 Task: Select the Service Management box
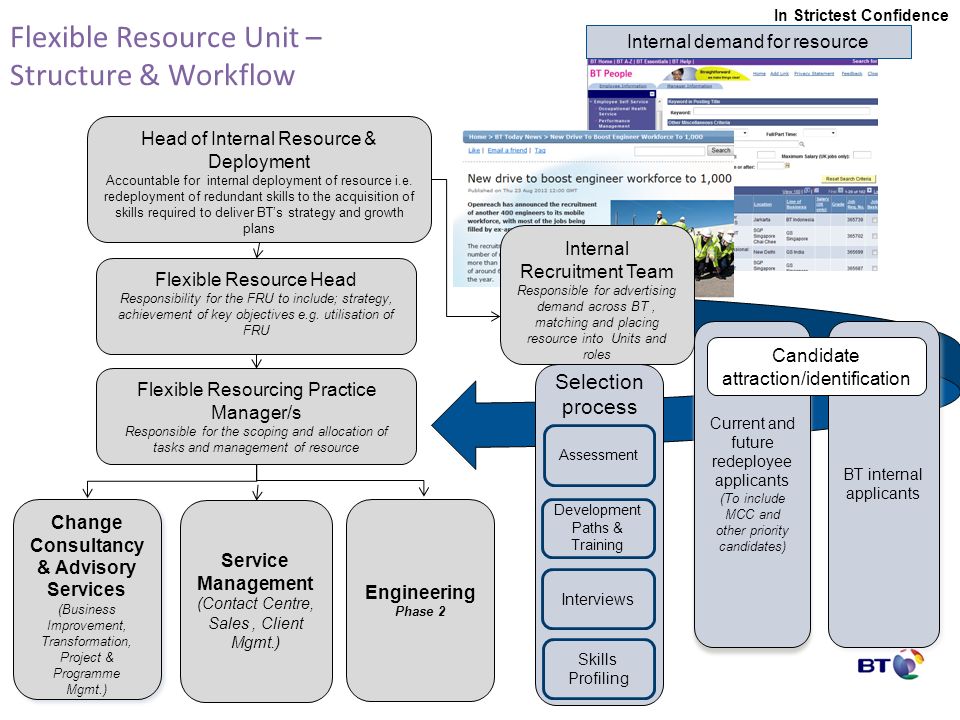pyautogui.click(x=256, y=601)
